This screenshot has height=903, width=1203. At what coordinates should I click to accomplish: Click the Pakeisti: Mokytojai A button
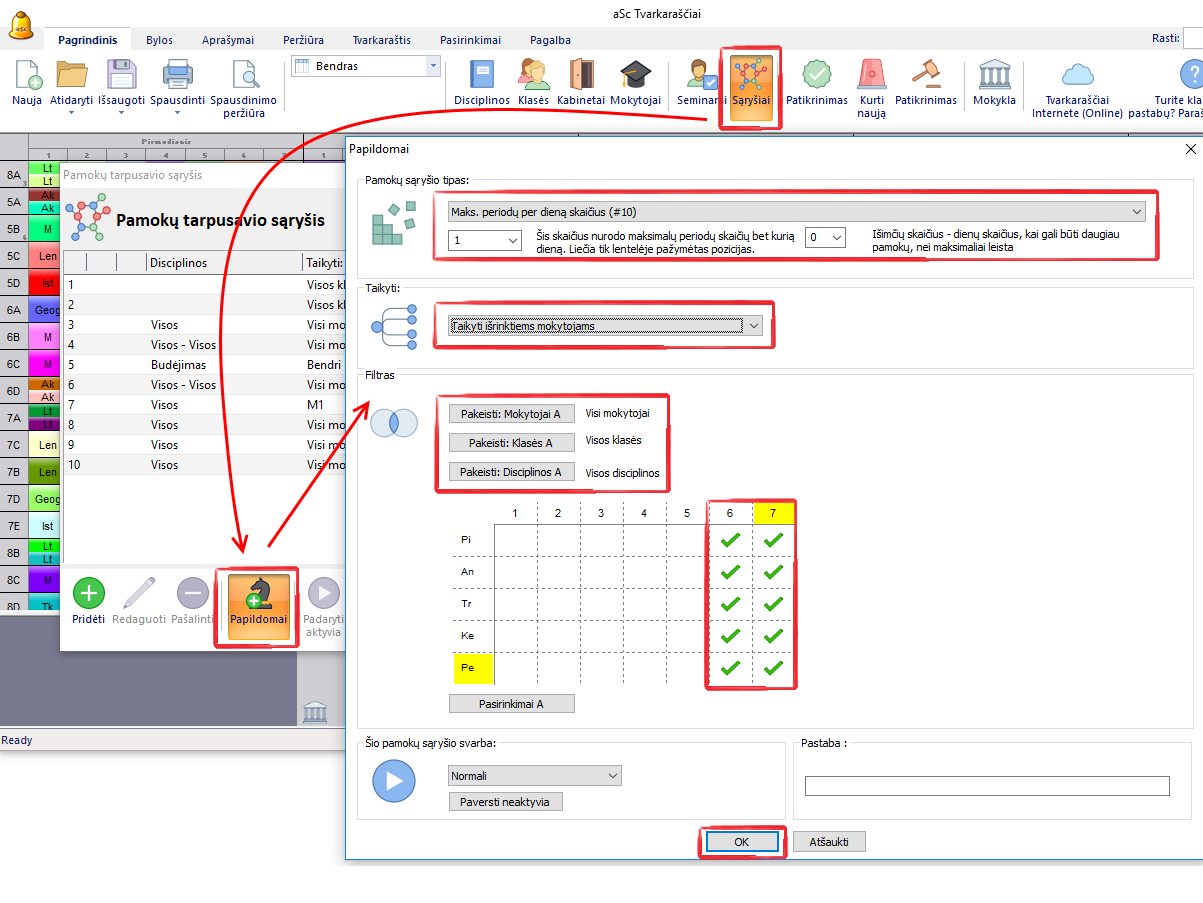[511, 414]
